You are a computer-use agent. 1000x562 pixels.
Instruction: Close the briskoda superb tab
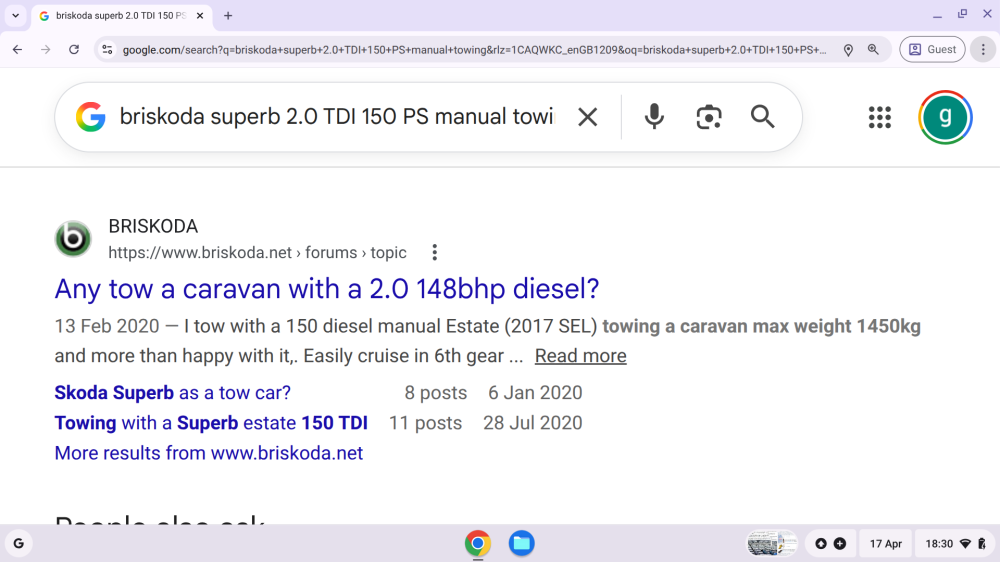point(200,15)
